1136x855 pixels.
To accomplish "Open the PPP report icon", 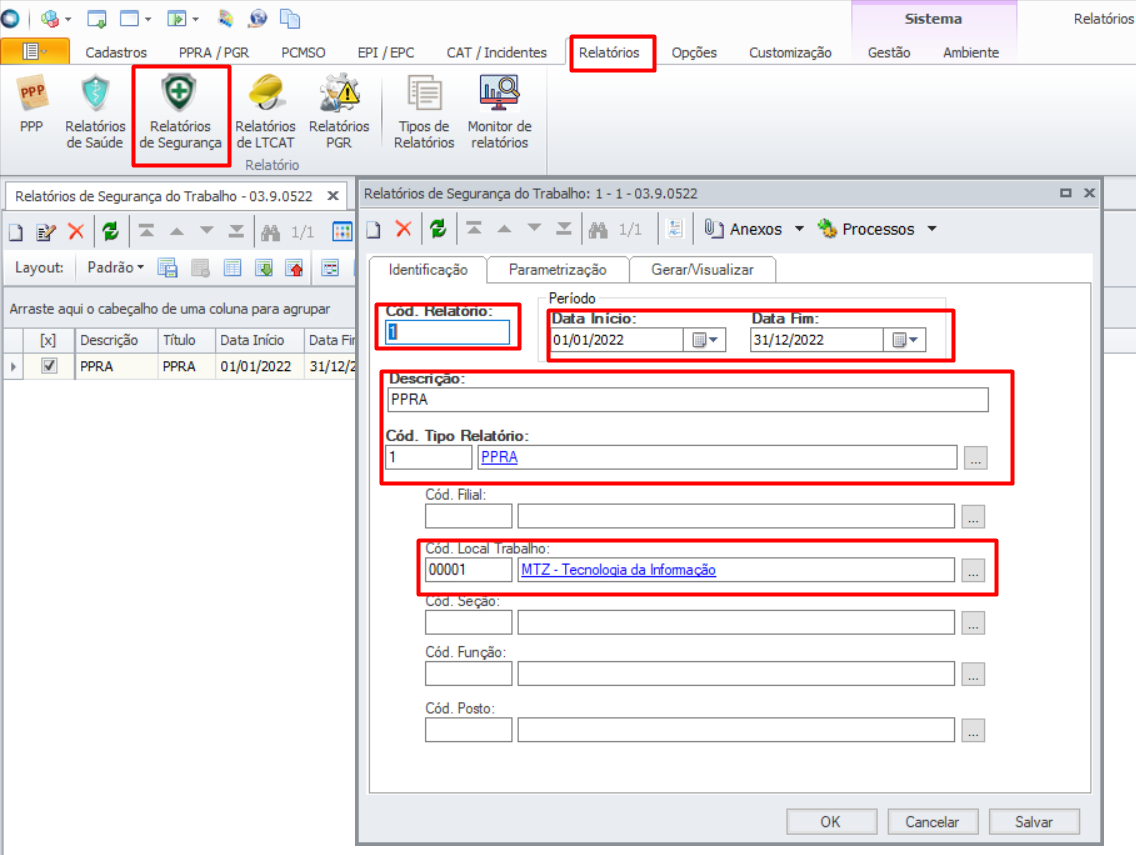I will (32, 104).
